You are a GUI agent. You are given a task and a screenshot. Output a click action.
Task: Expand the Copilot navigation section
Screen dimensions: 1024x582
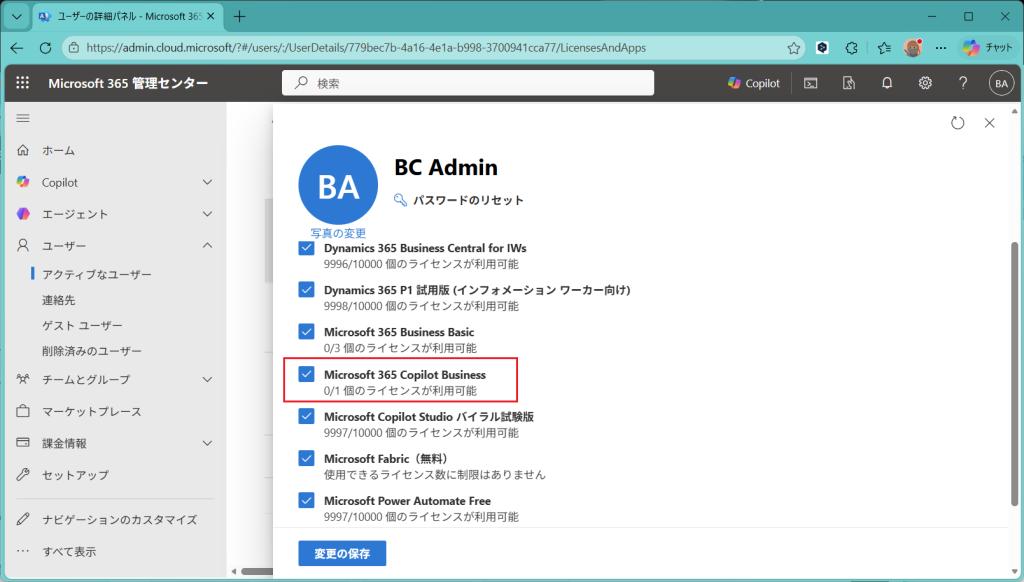click(207, 182)
